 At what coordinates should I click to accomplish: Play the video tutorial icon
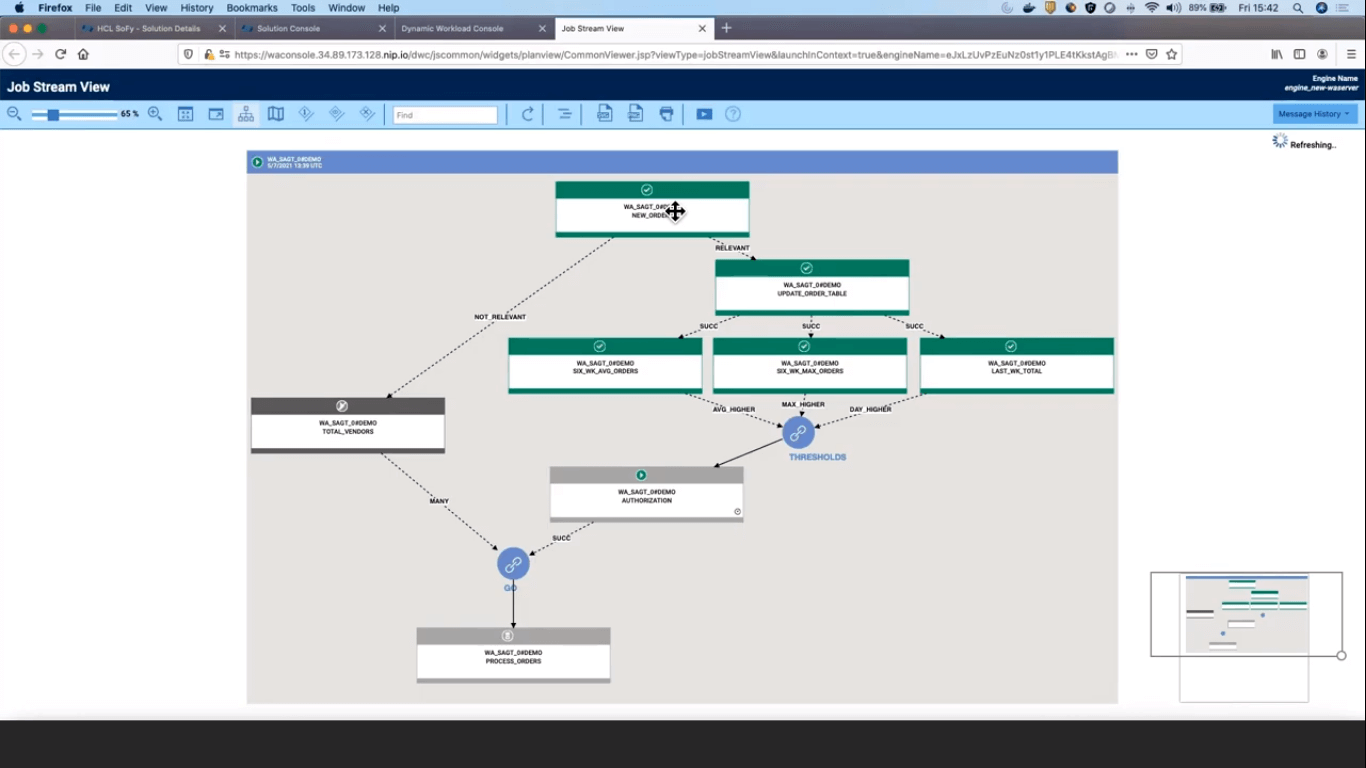coord(704,115)
